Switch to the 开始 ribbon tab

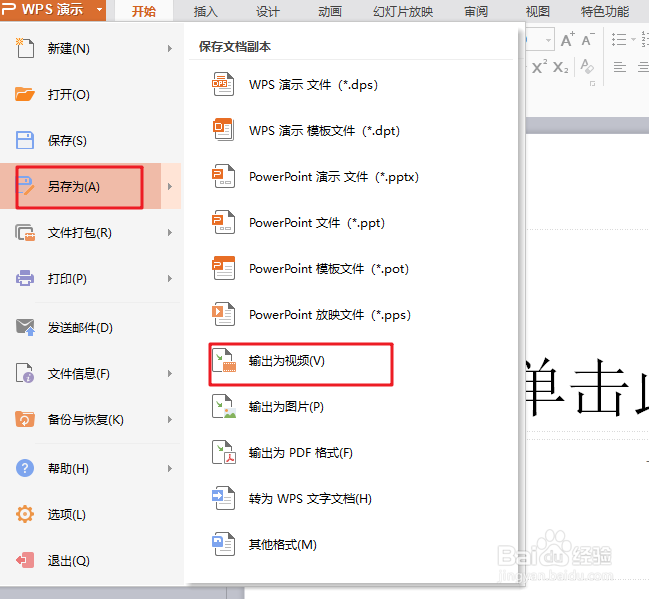click(144, 11)
